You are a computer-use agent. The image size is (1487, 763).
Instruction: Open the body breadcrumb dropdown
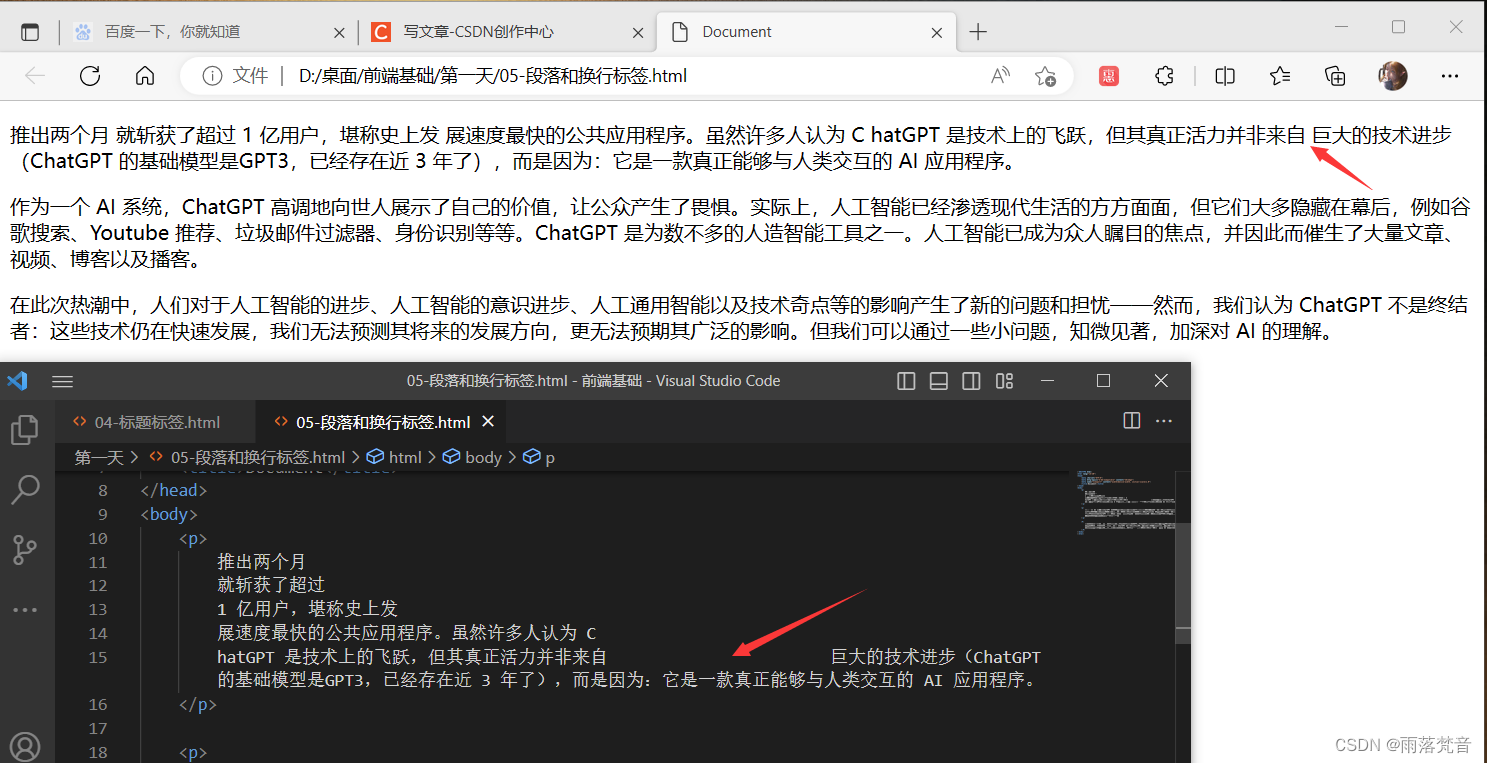pyautogui.click(x=483, y=457)
